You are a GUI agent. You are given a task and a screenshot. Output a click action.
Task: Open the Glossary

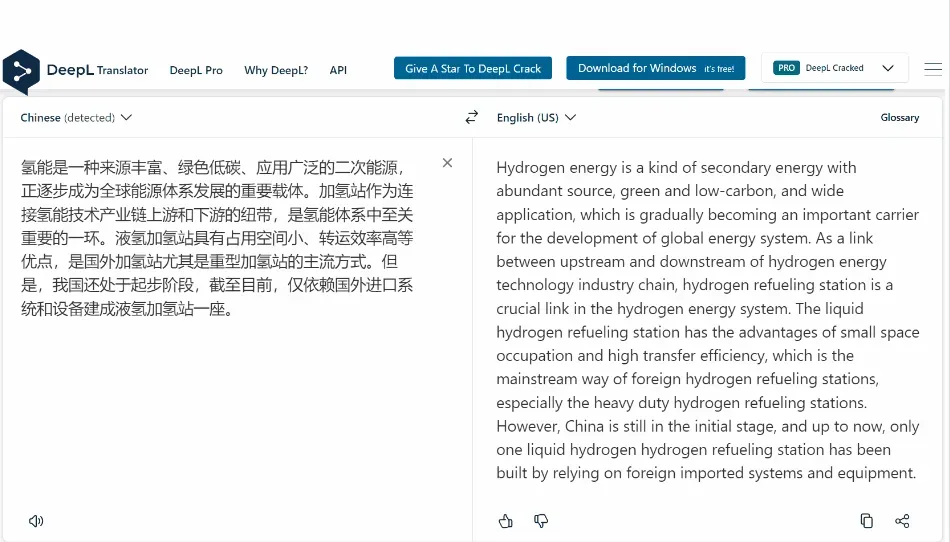click(x=900, y=117)
